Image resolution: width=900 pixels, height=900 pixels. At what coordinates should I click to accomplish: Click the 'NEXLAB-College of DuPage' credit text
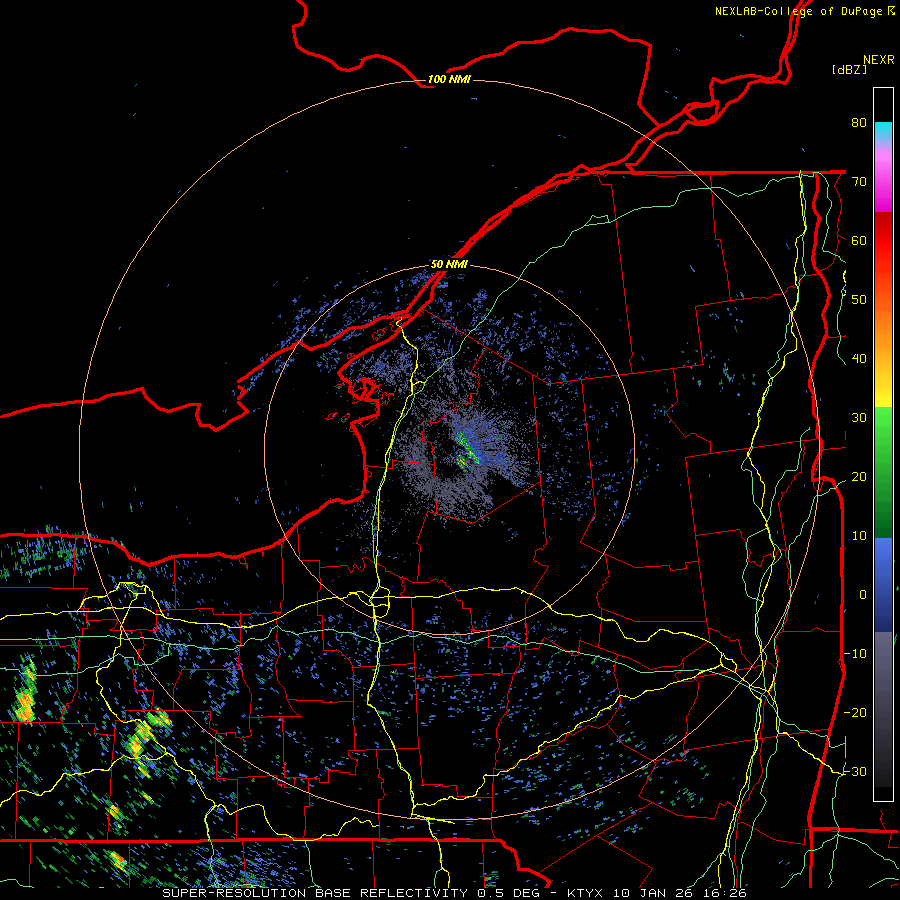coord(798,11)
